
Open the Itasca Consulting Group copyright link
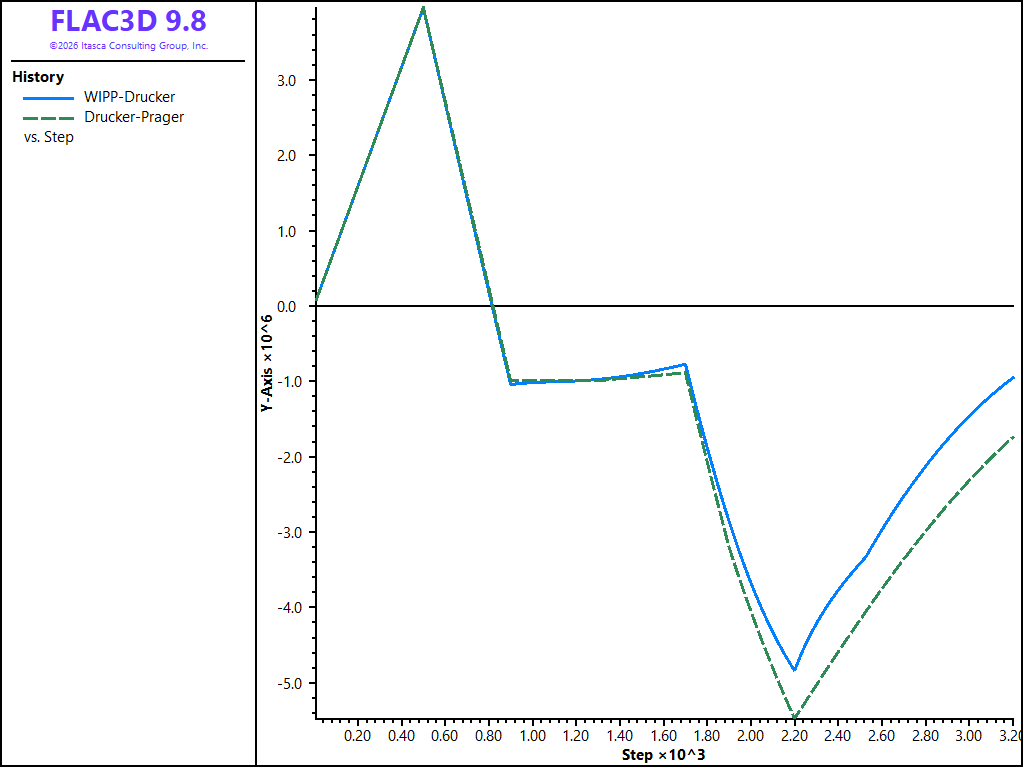[129, 46]
